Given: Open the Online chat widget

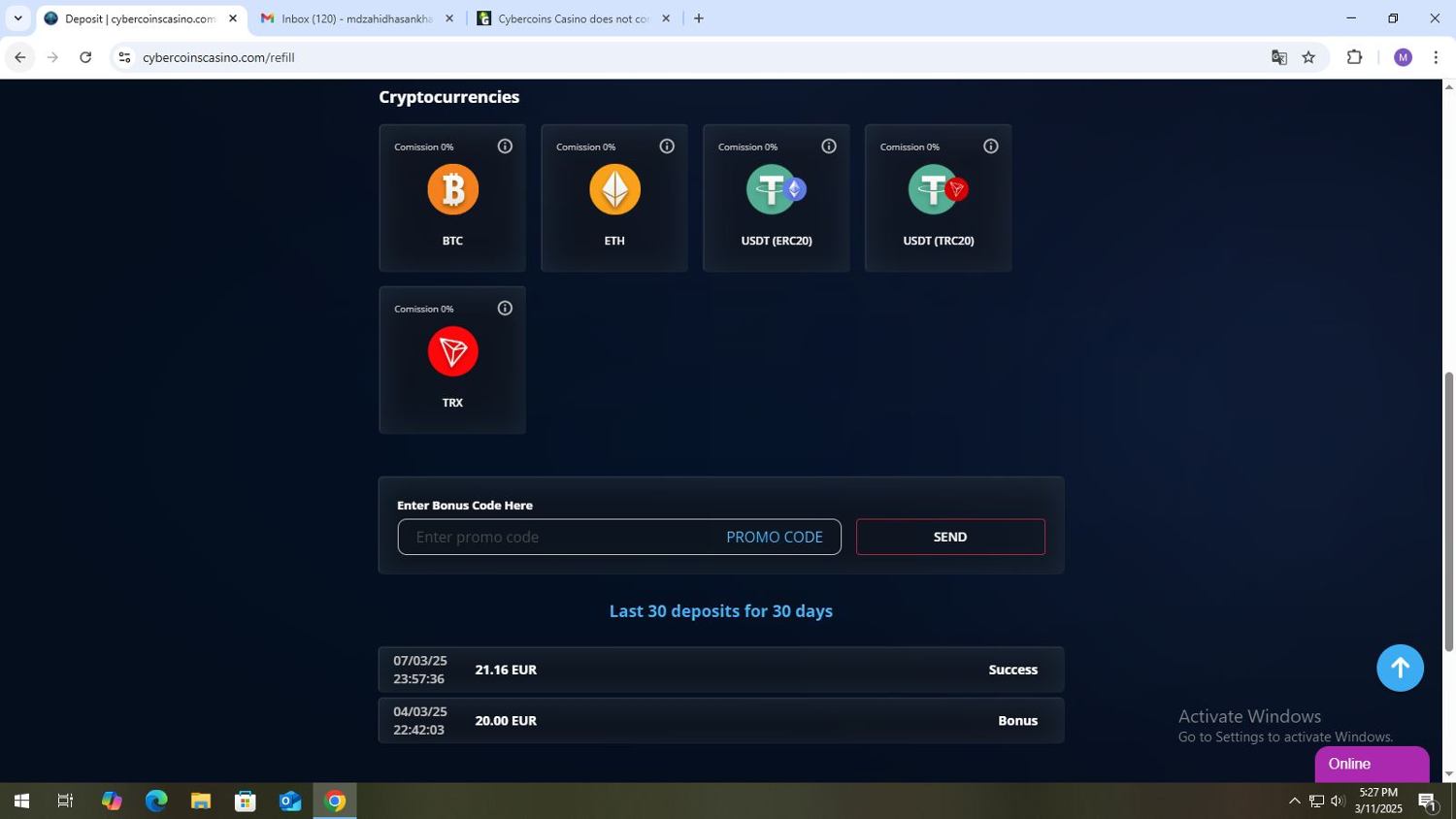Looking at the screenshot, I should point(1371,764).
